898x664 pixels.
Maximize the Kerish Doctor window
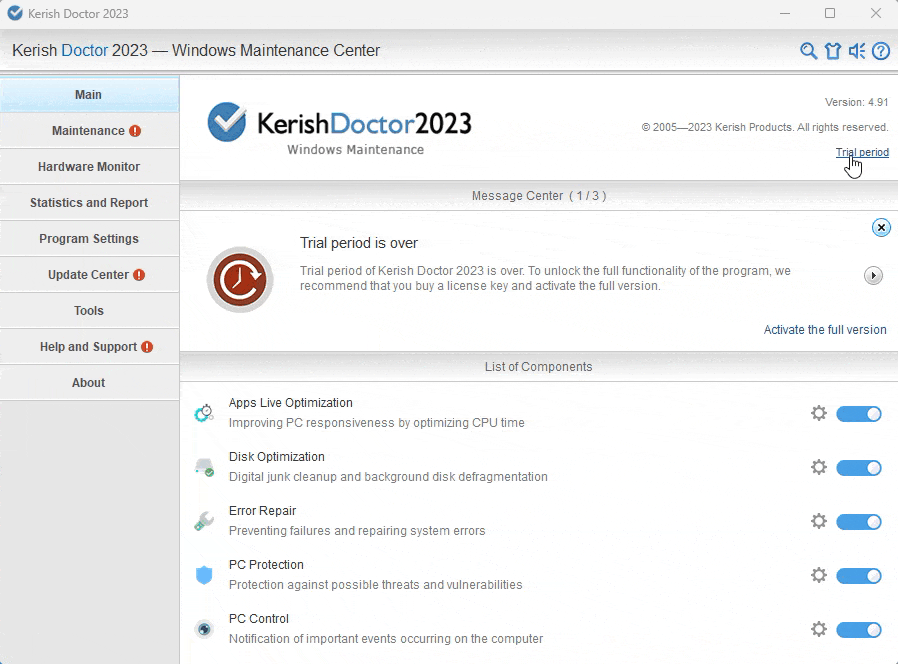[830, 13]
